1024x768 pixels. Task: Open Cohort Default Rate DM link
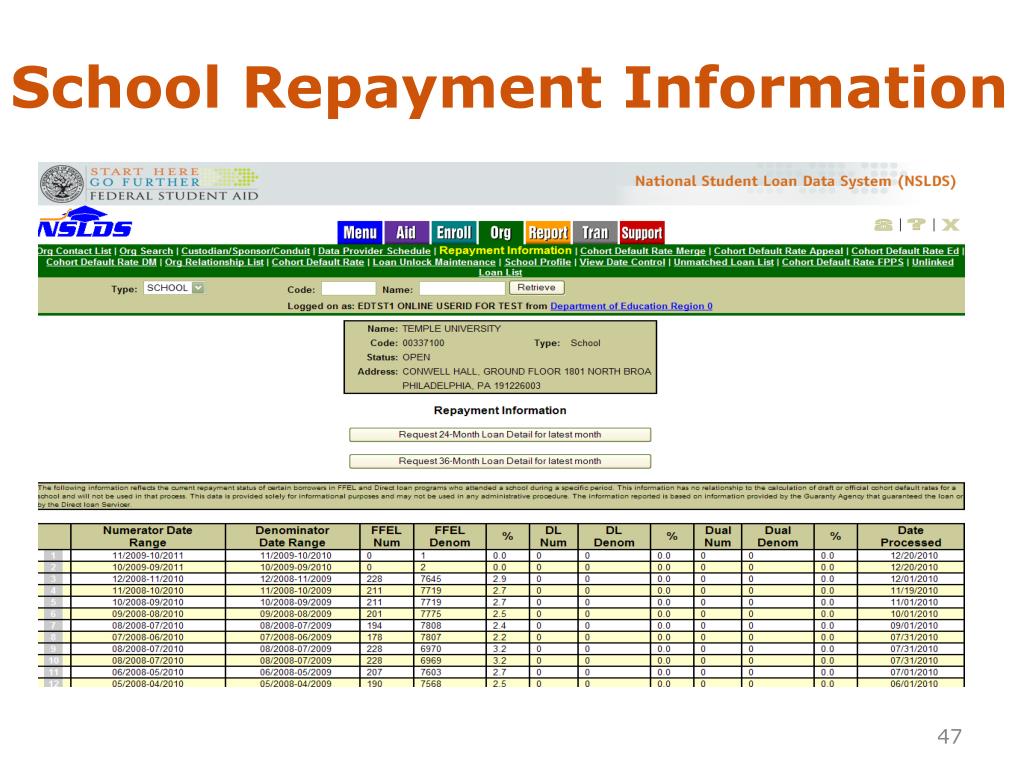click(101, 262)
